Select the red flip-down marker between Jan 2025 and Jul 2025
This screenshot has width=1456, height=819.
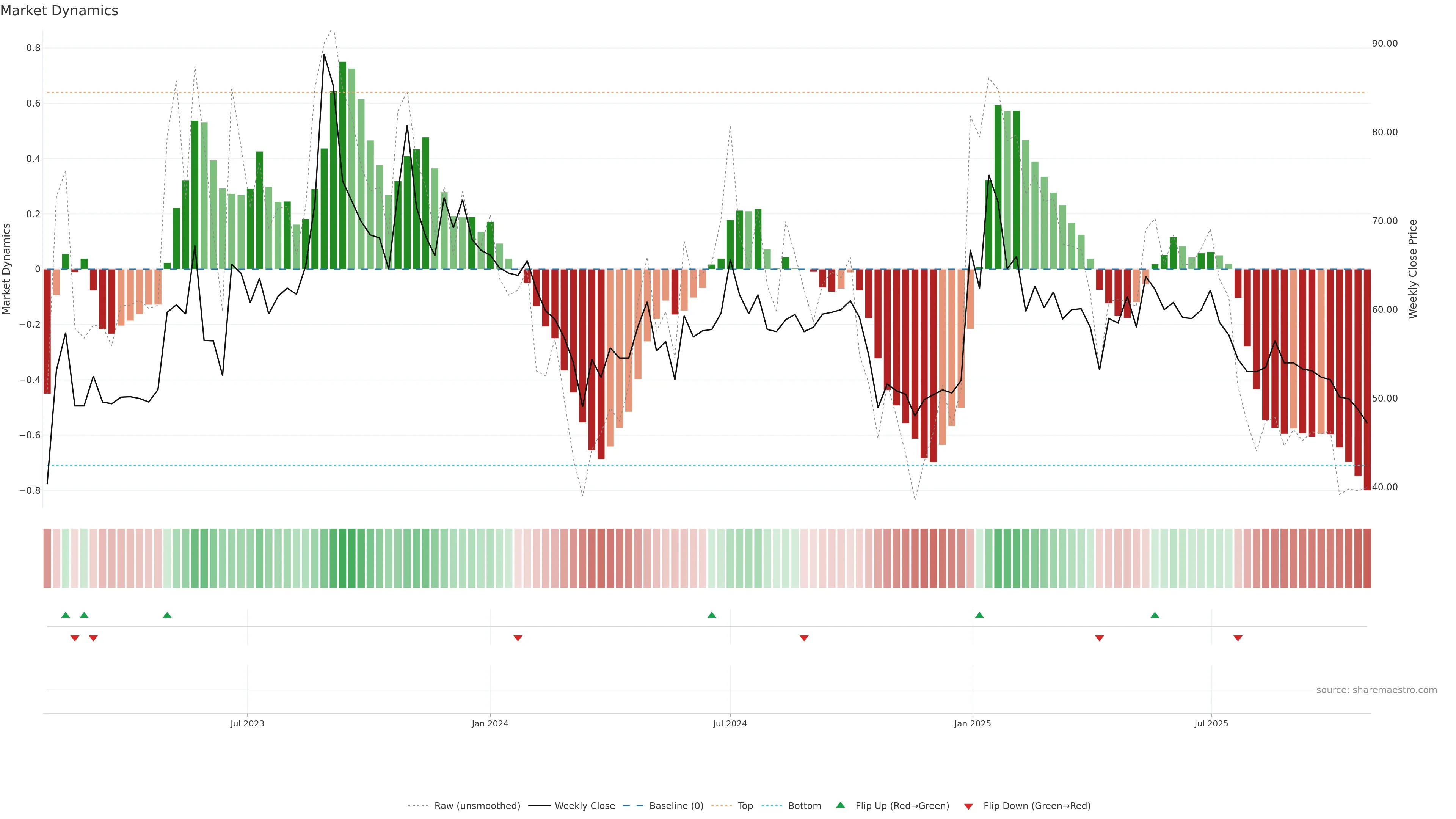point(1099,638)
